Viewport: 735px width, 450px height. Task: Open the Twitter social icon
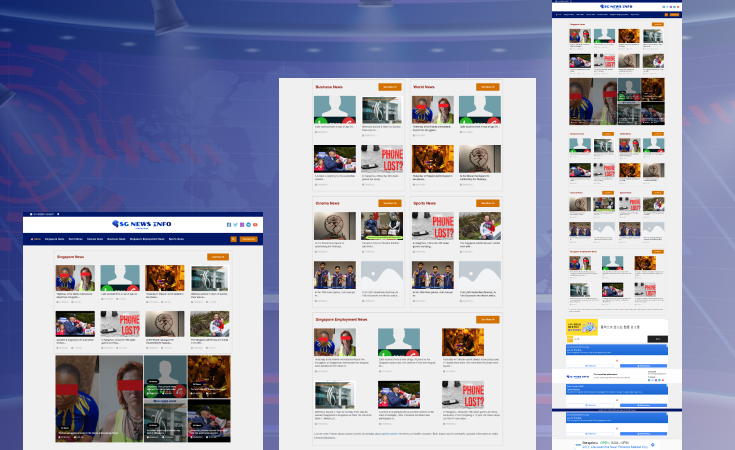pos(235,225)
